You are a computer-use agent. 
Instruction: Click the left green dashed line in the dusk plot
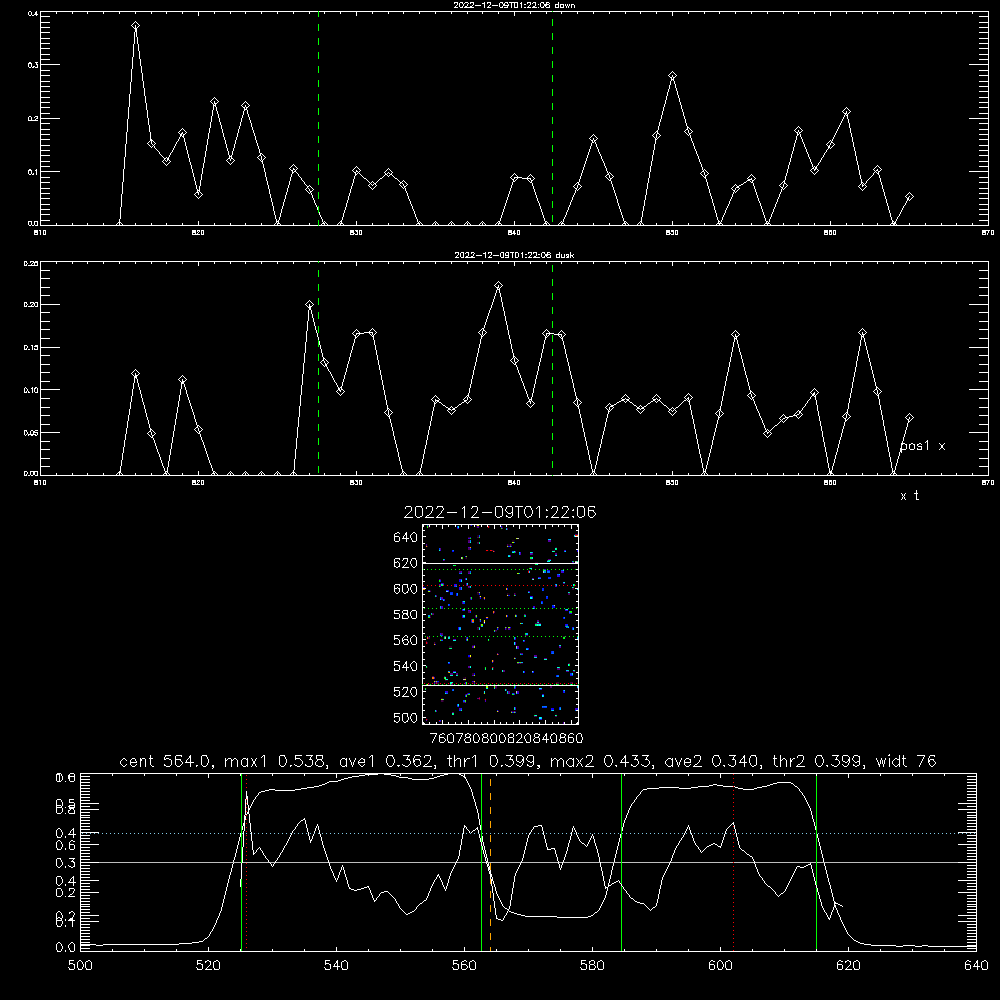point(318,368)
